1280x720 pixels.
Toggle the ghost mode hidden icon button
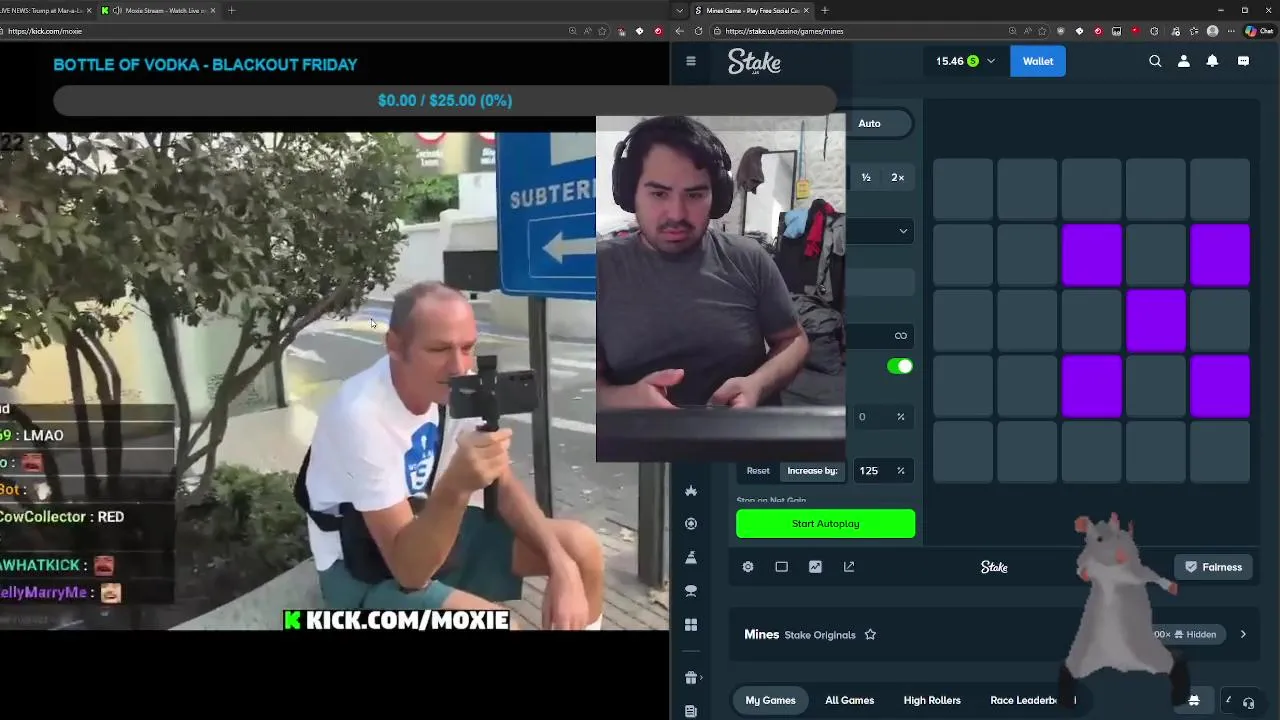pyautogui.click(x=1194, y=700)
